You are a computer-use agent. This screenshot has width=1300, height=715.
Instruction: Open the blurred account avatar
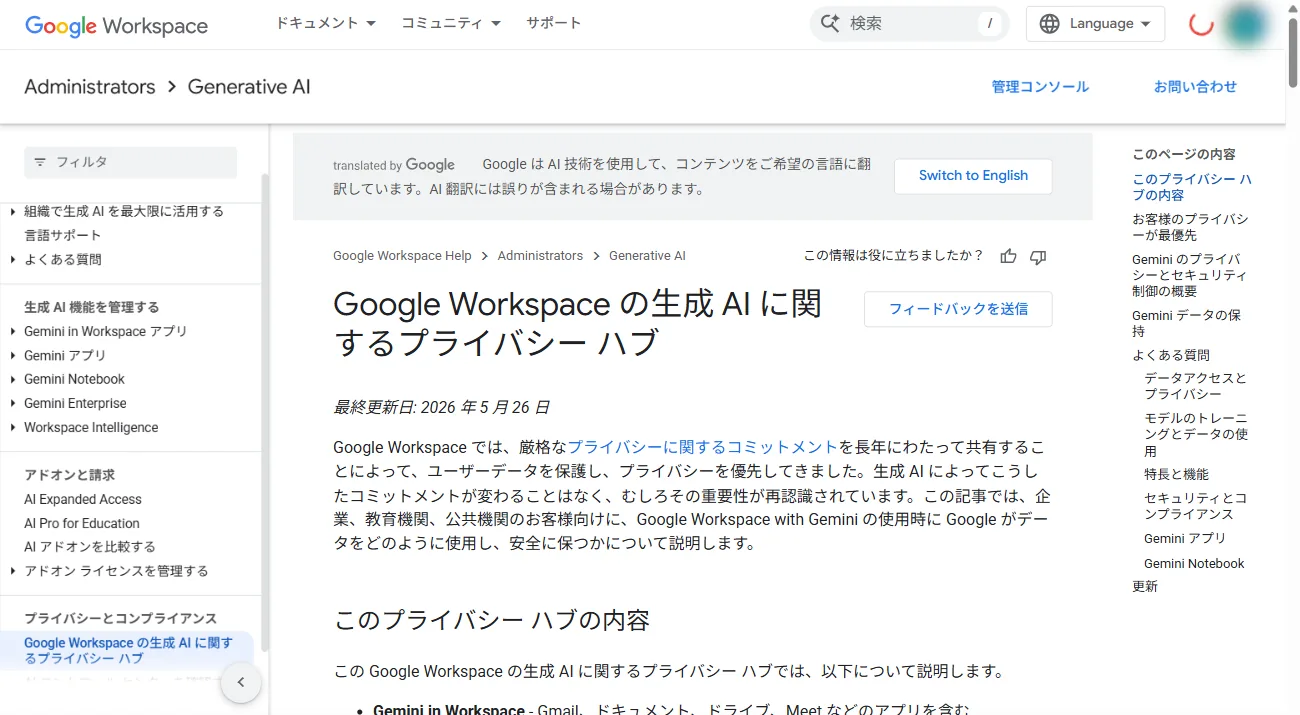[1244, 25]
